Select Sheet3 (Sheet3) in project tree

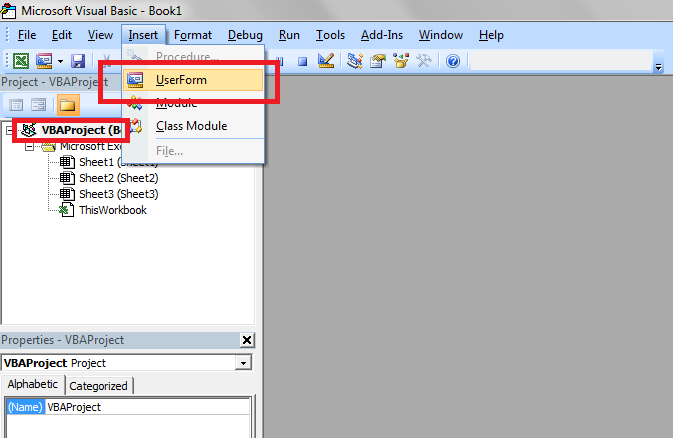click(x=118, y=194)
